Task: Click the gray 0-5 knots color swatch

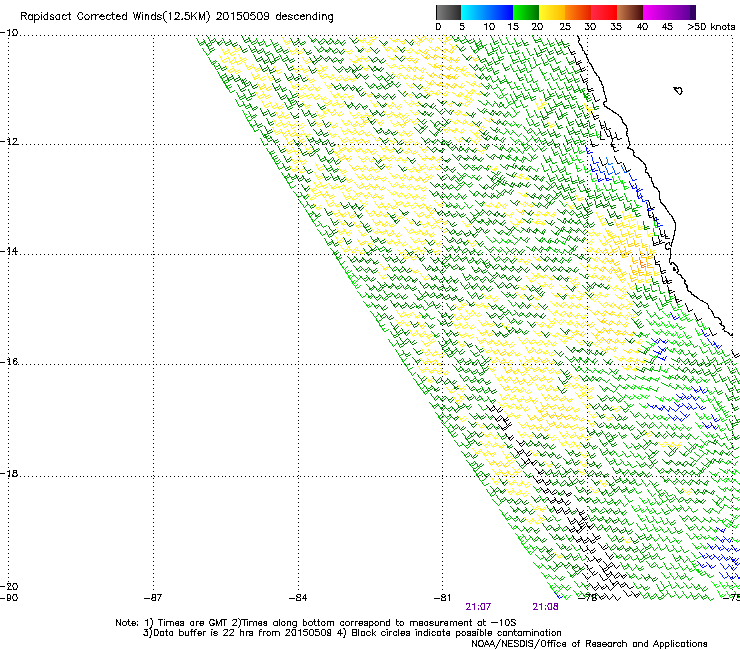Action: (448, 12)
